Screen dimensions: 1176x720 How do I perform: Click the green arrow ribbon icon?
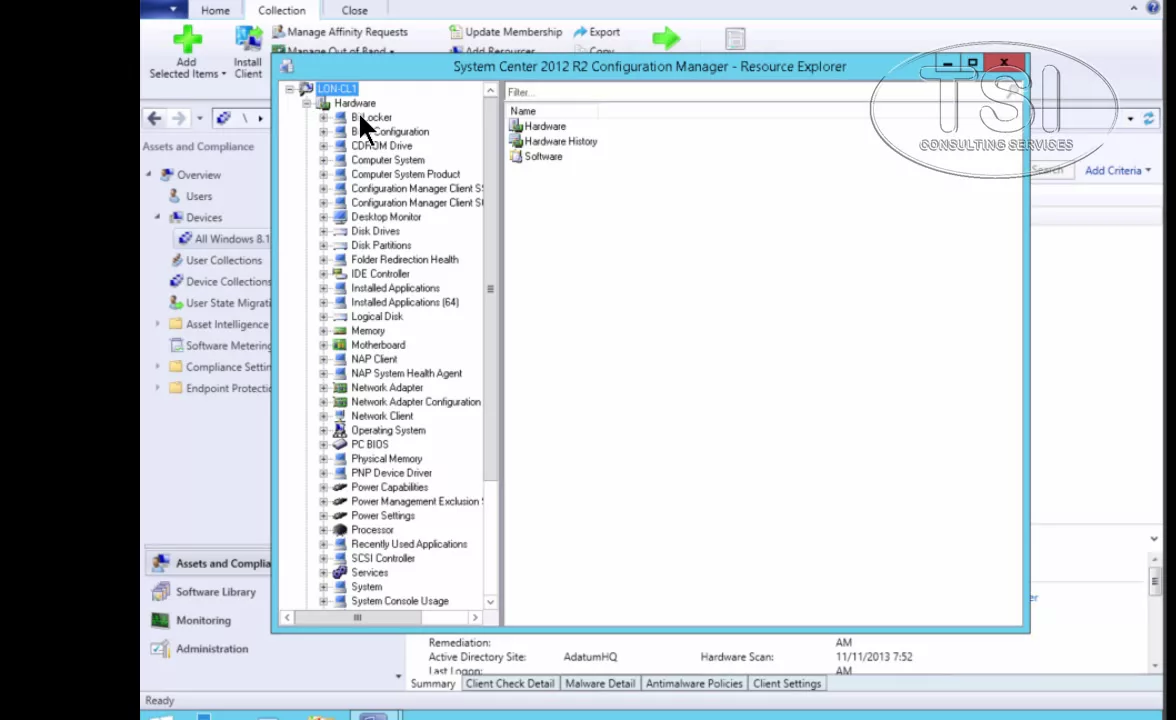666,38
